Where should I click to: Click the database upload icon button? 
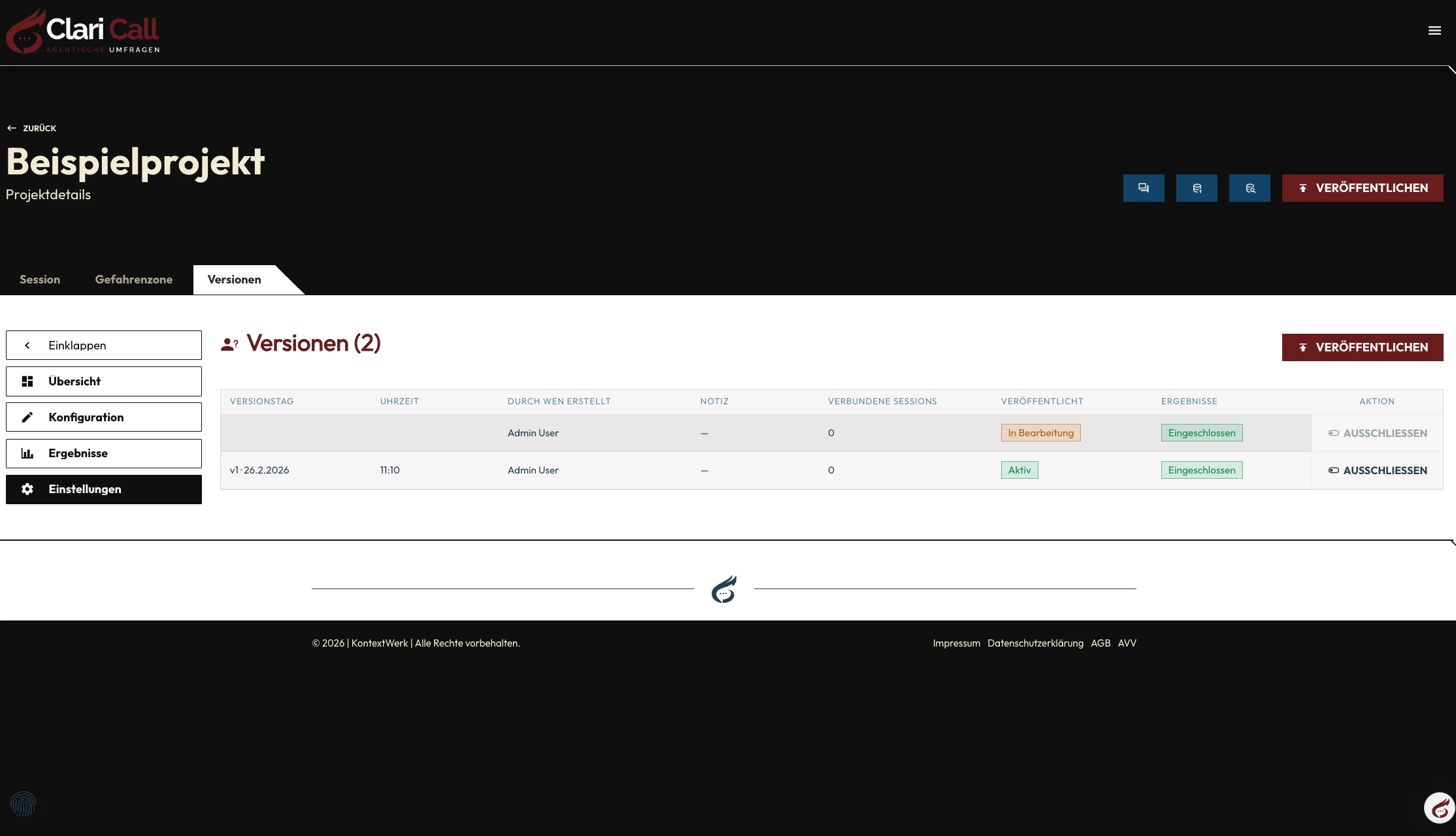(x=1197, y=188)
